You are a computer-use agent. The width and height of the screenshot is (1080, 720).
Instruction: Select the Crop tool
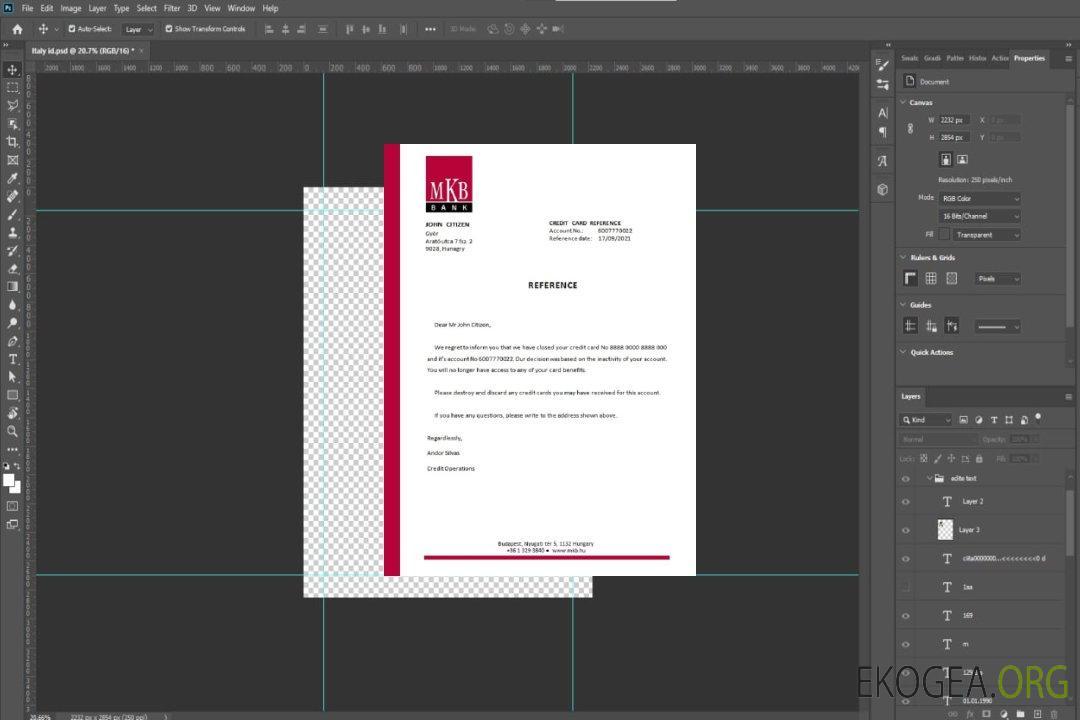(12, 141)
